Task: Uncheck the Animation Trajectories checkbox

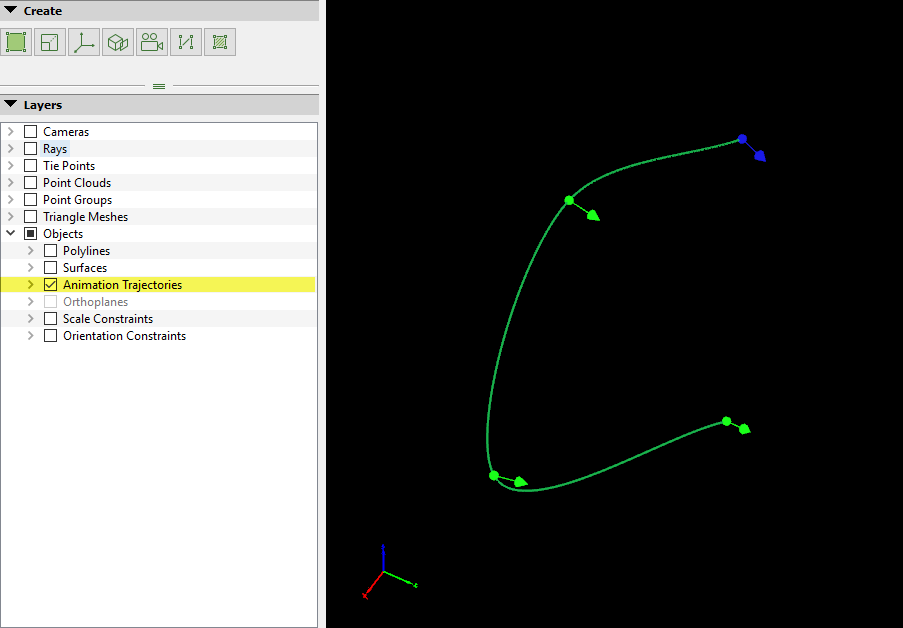Action: (51, 285)
